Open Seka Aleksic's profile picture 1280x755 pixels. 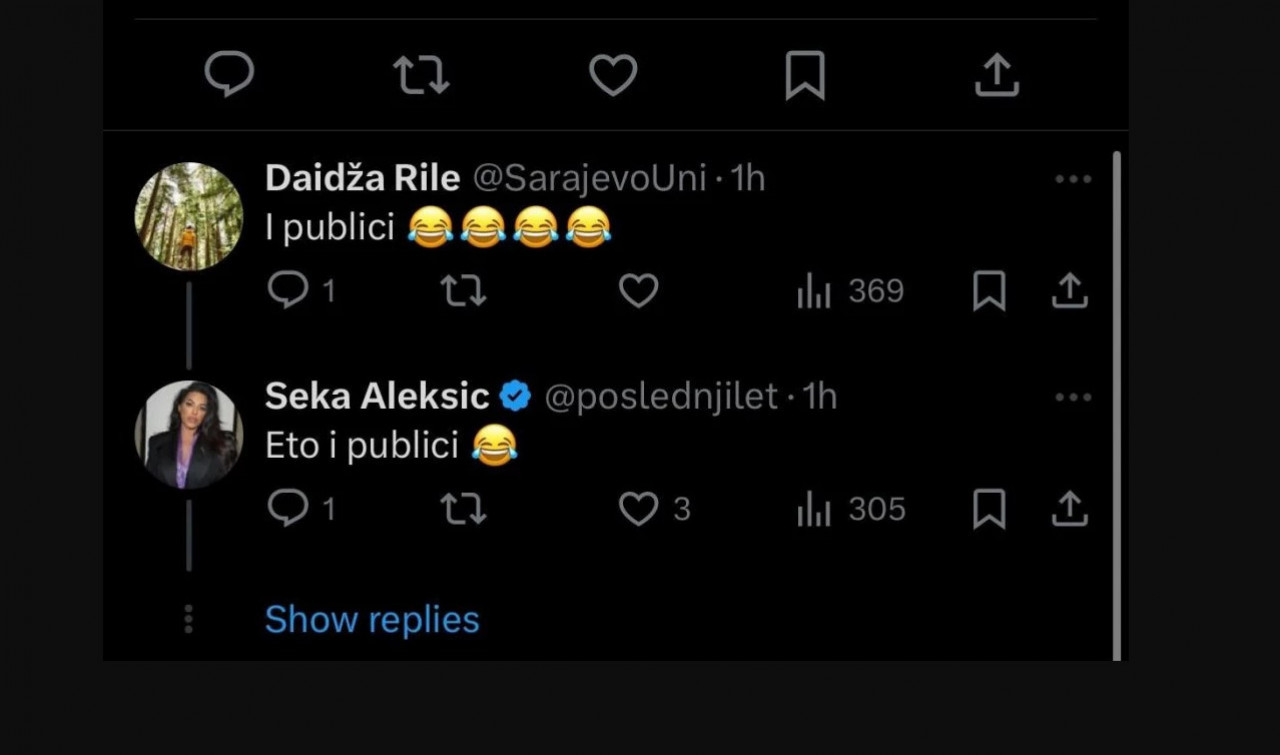click(189, 435)
